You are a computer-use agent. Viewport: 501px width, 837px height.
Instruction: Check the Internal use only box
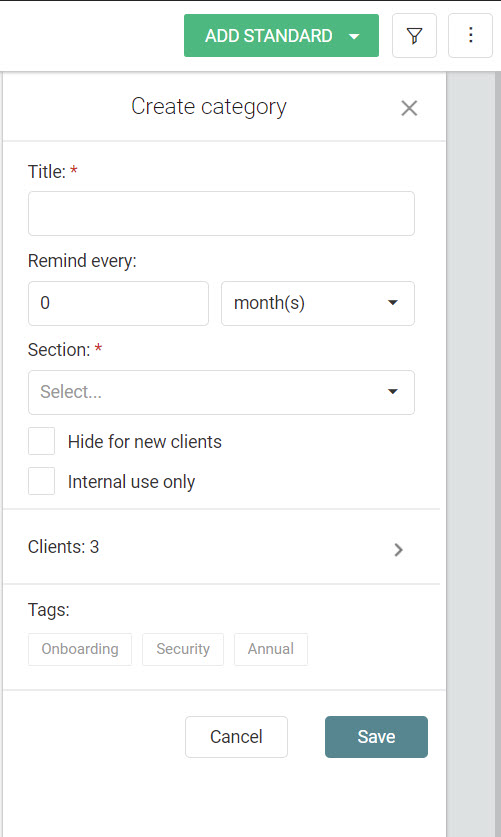(42, 481)
